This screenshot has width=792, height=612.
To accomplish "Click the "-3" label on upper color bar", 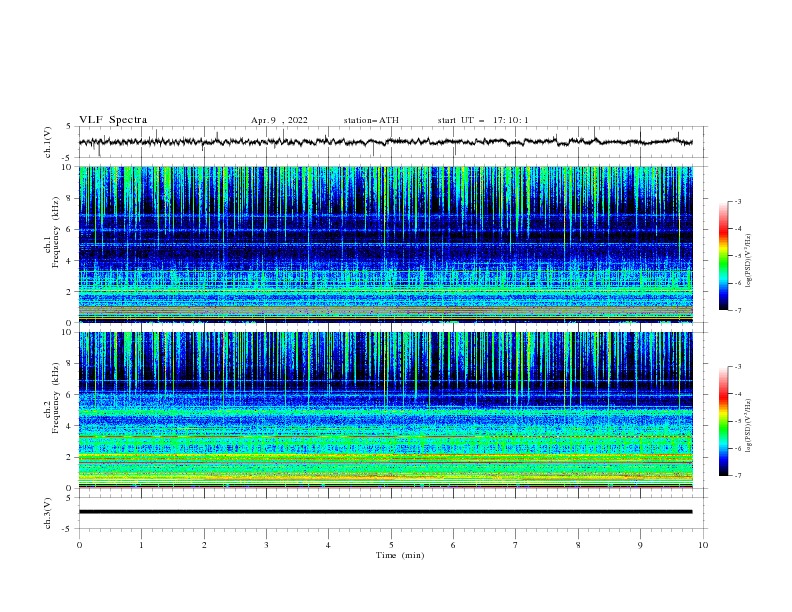I will (738, 201).
